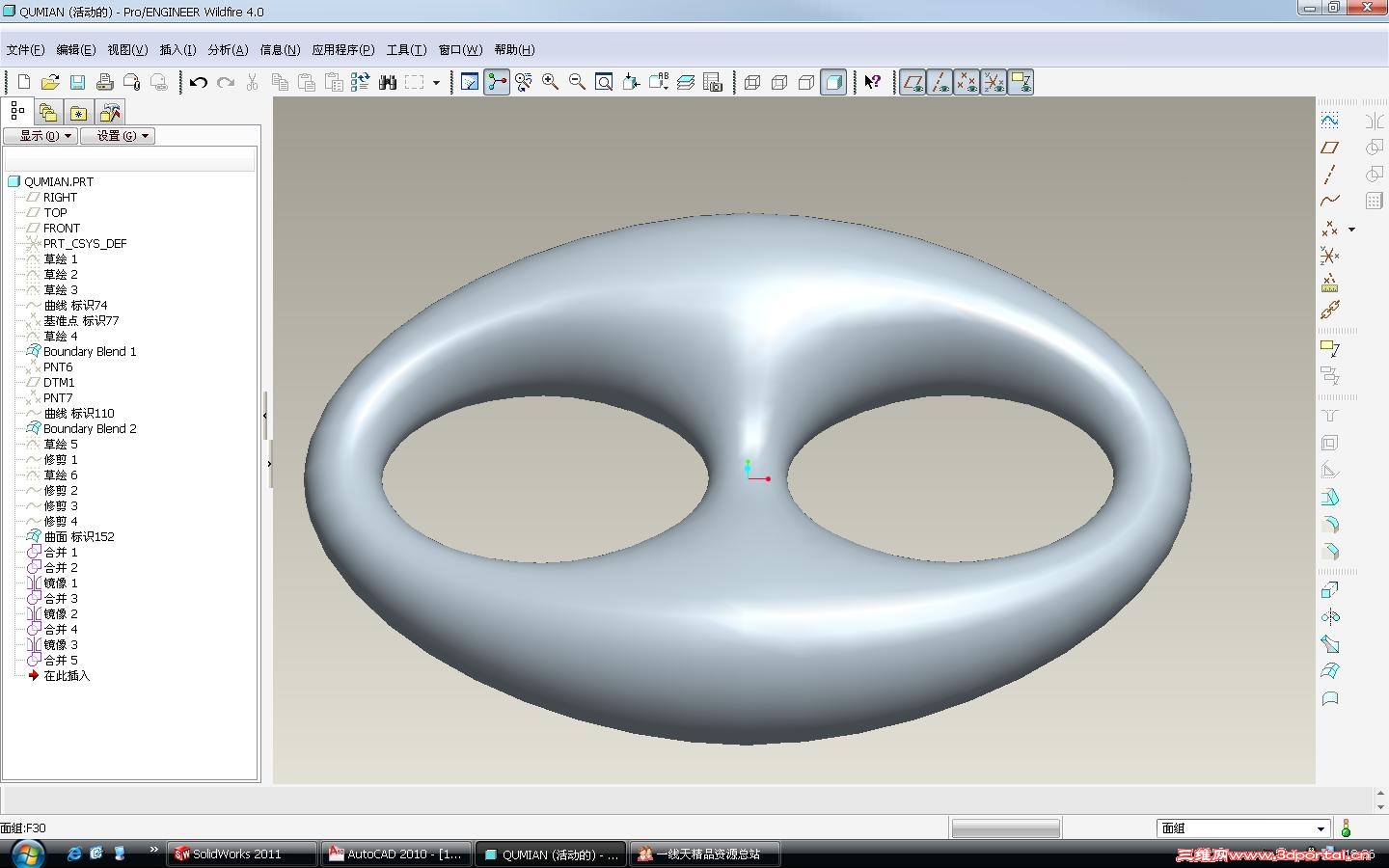Click the Annotation feature icon in right toolbar
The height and width of the screenshot is (868, 1389).
(1330, 348)
